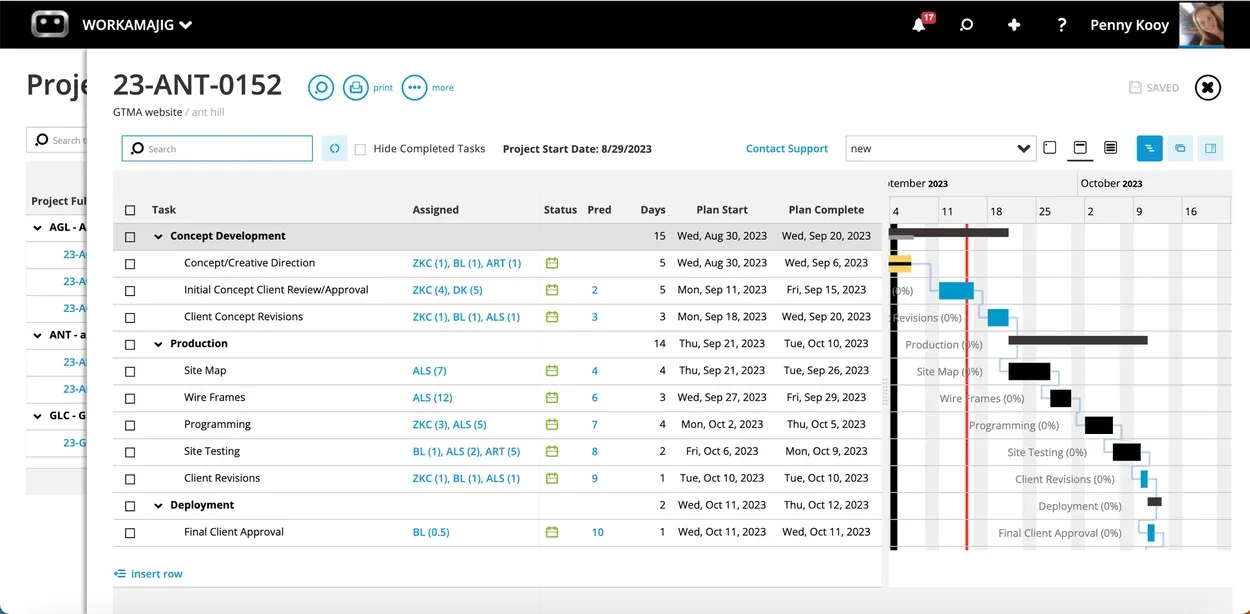The height and width of the screenshot is (614, 1250).
Task: Click the yellow Concept/Creative Direction Gantt bar
Action: 900,264
